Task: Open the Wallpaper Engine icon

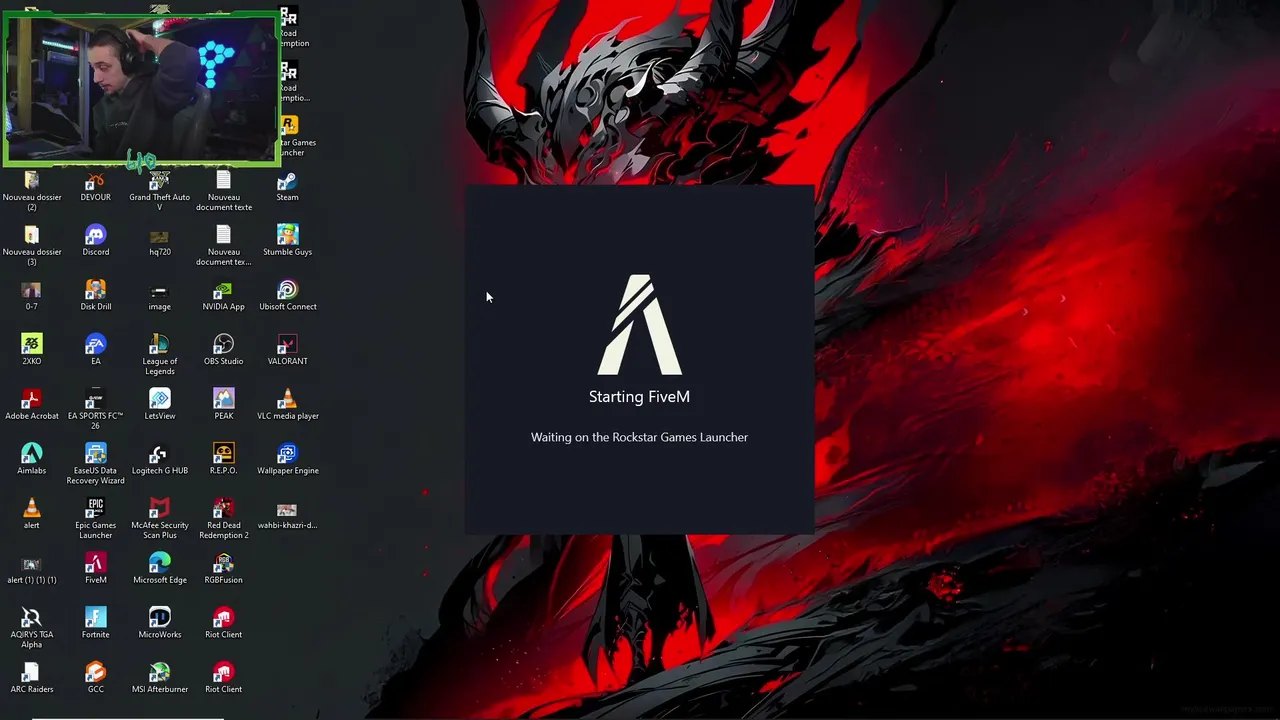Action: point(287,460)
